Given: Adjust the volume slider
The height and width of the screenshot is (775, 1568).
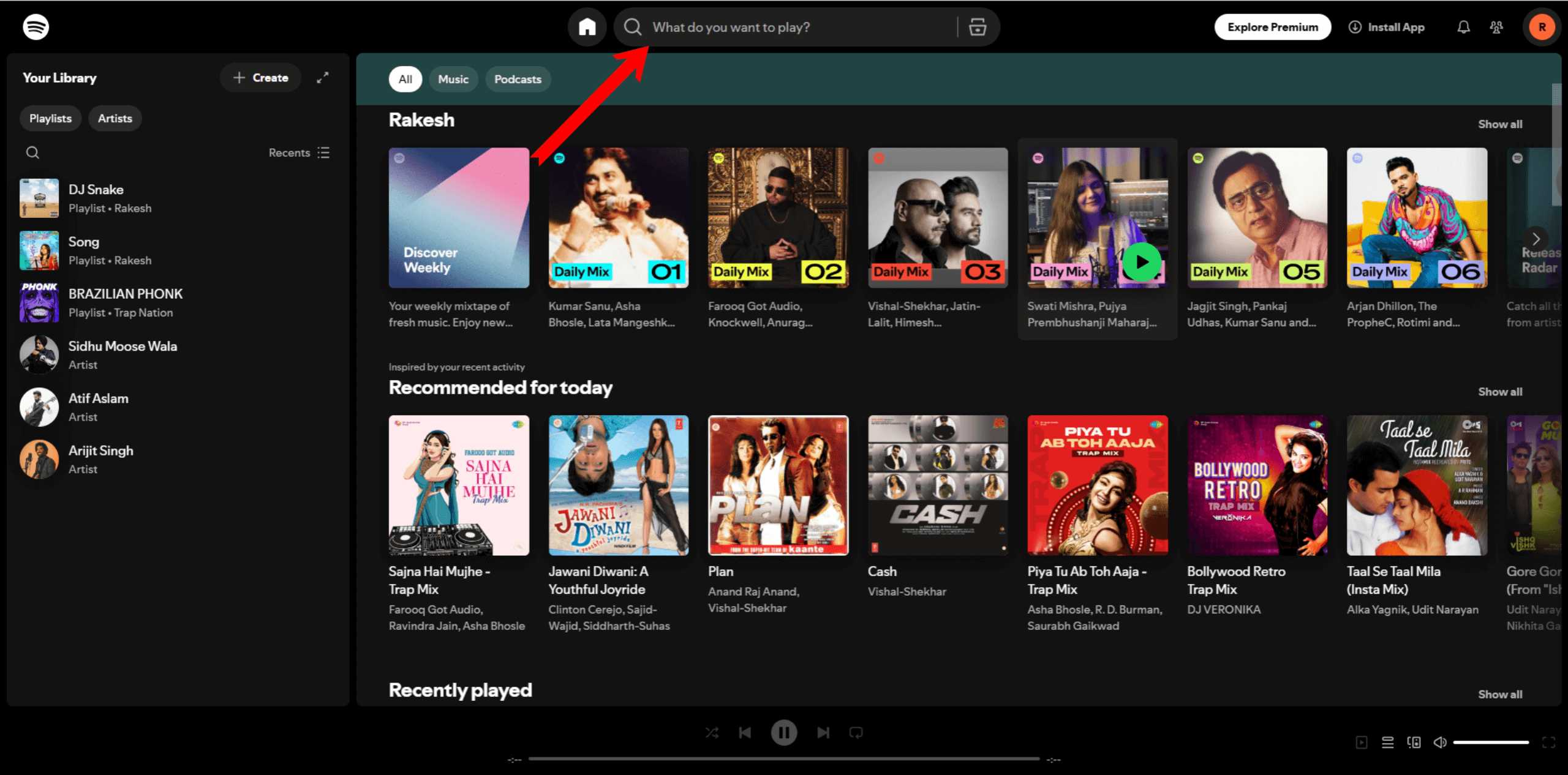Looking at the screenshot, I should [1491, 743].
